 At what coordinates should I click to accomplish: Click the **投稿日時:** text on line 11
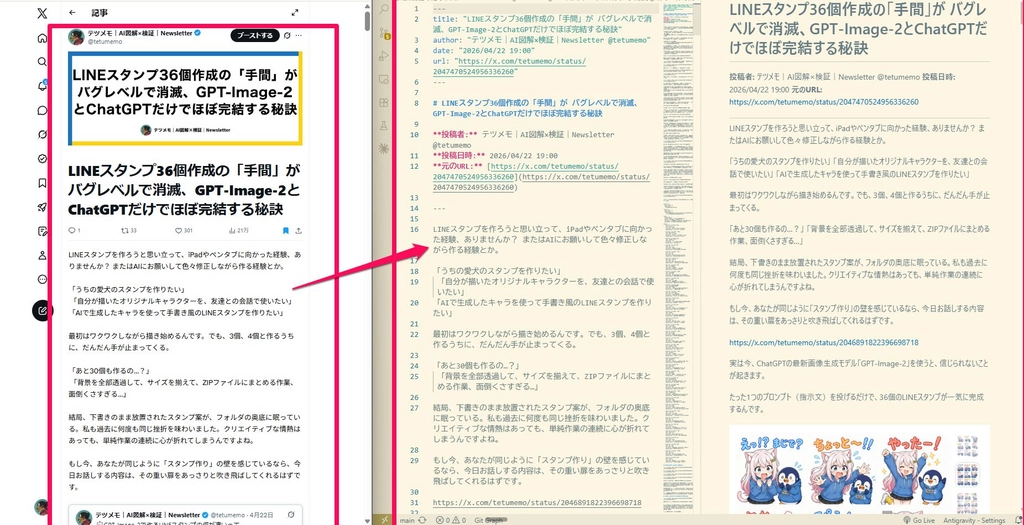(x=458, y=155)
